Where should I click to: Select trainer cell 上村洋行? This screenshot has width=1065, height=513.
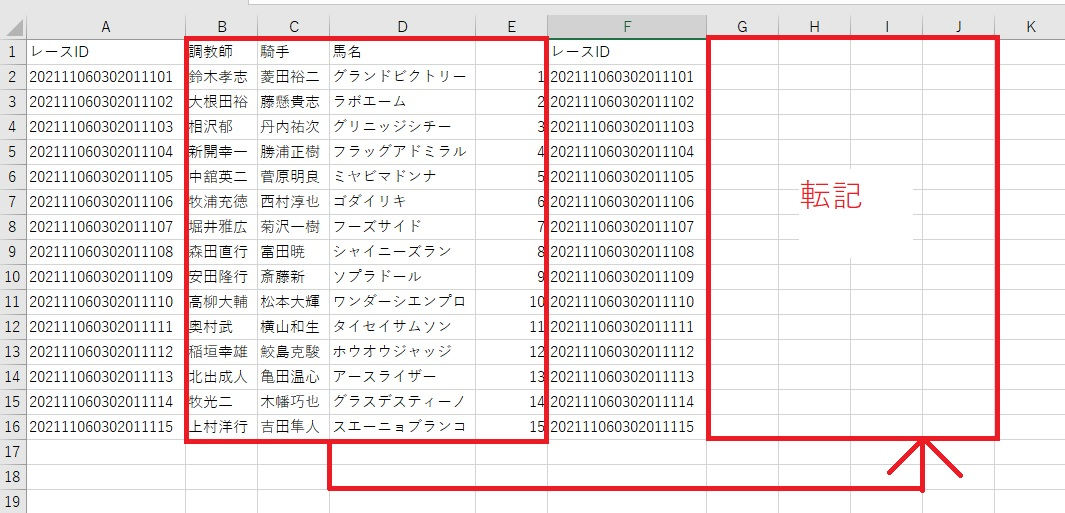(x=221, y=427)
